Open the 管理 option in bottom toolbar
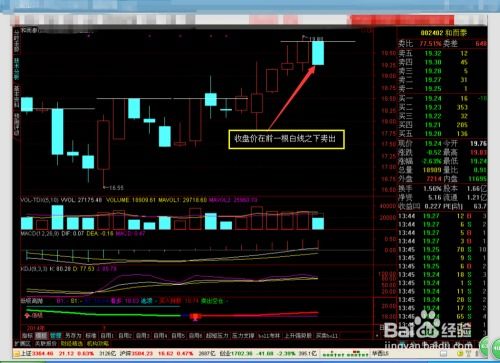 click(56, 335)
